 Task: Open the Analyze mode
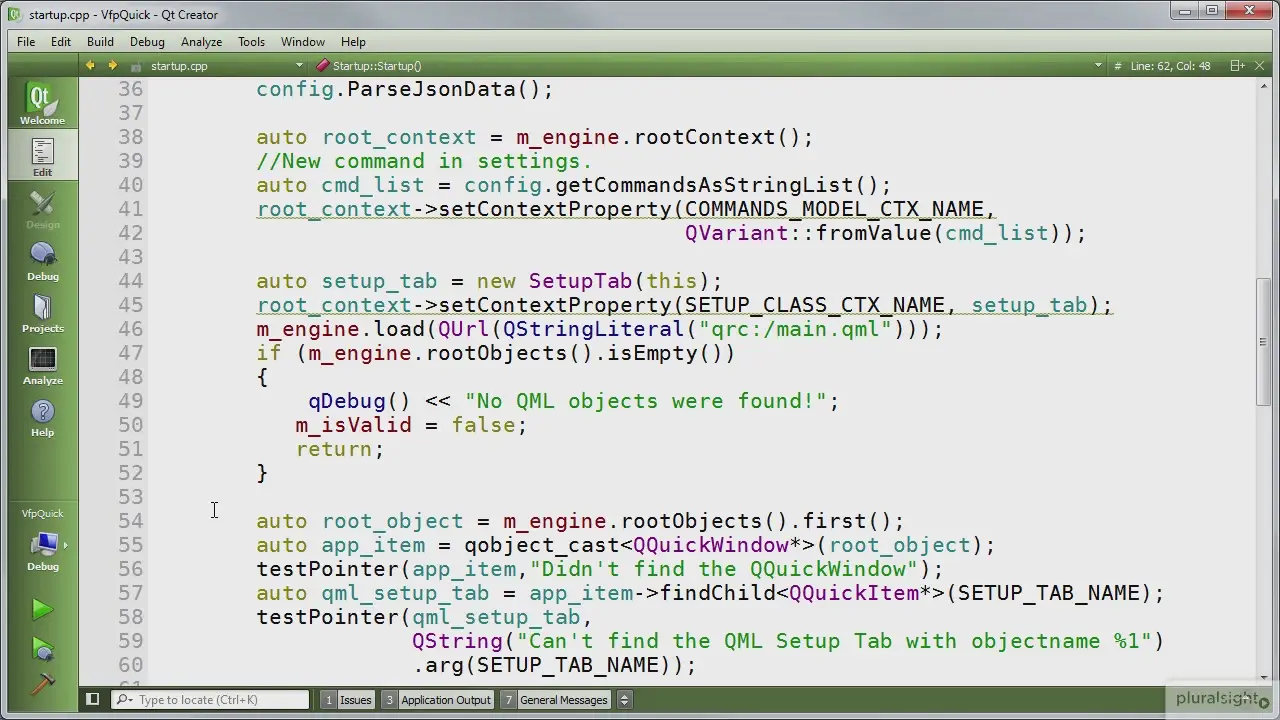click(x=42, y=364)
